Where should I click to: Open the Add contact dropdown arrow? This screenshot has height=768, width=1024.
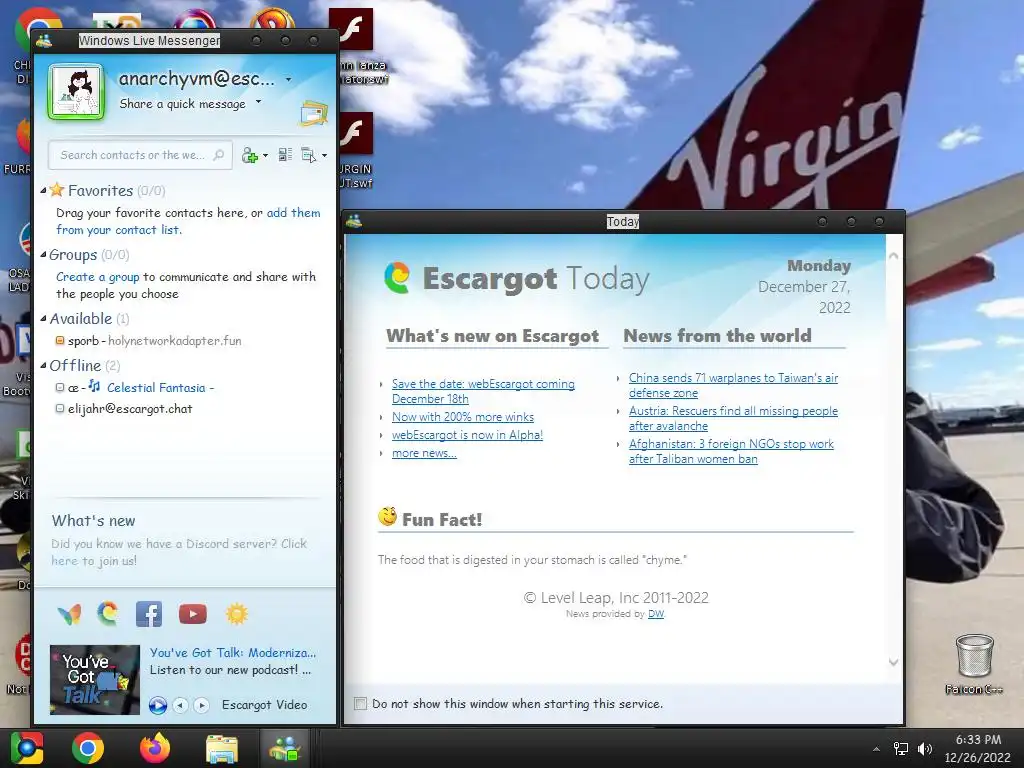(265, 155)
